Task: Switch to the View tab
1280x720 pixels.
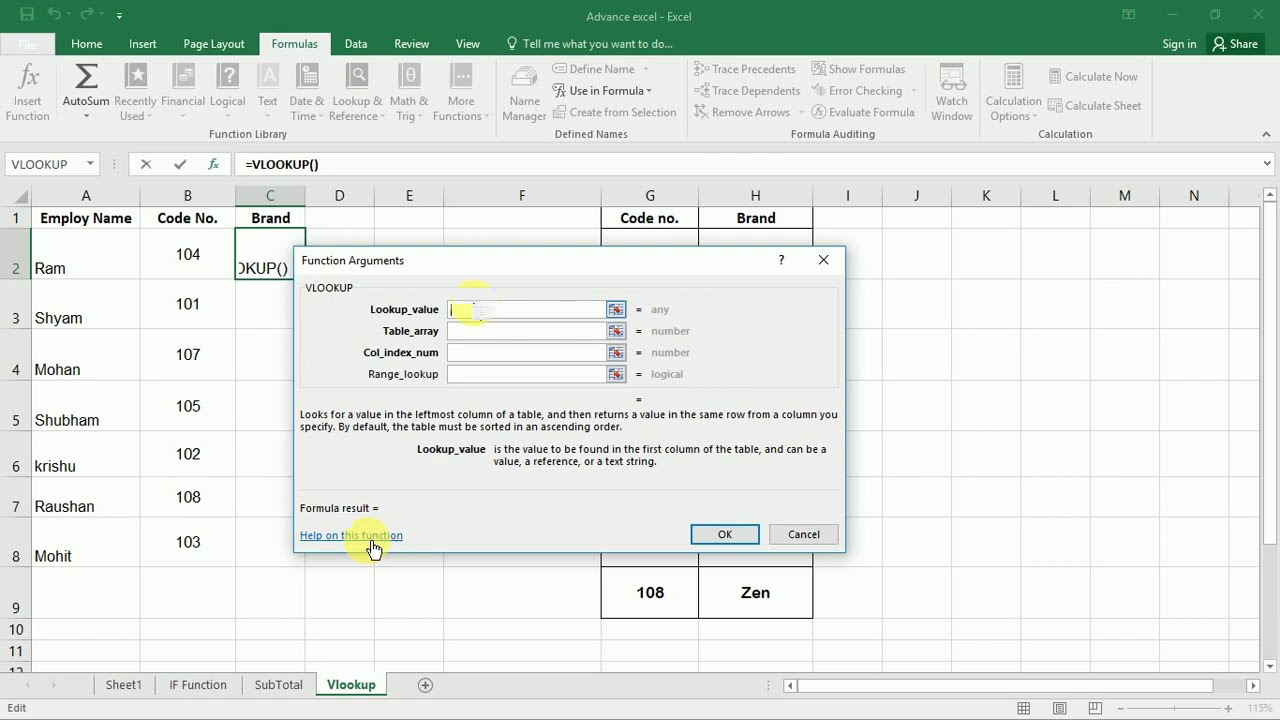Action: tap(468, 44)
